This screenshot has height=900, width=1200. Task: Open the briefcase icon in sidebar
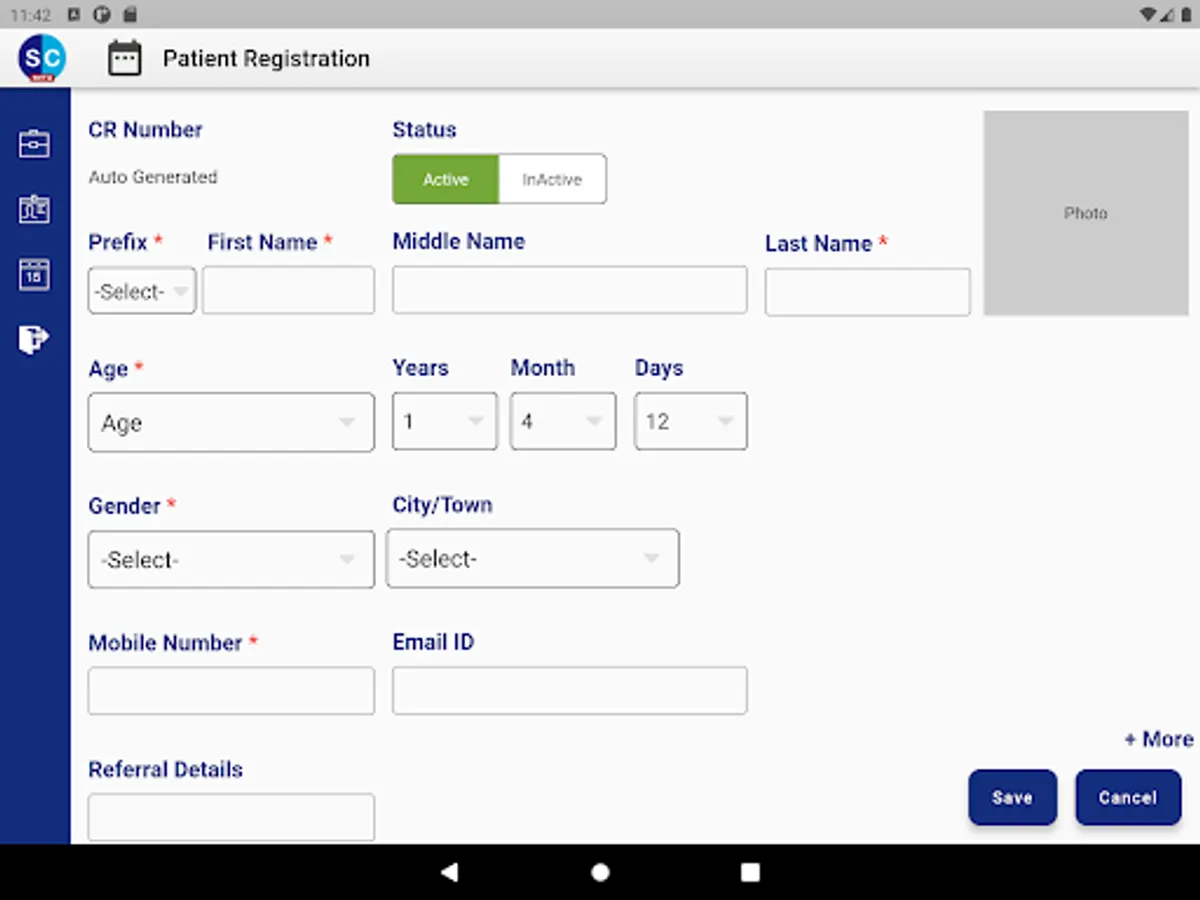[x=34, y=144]
